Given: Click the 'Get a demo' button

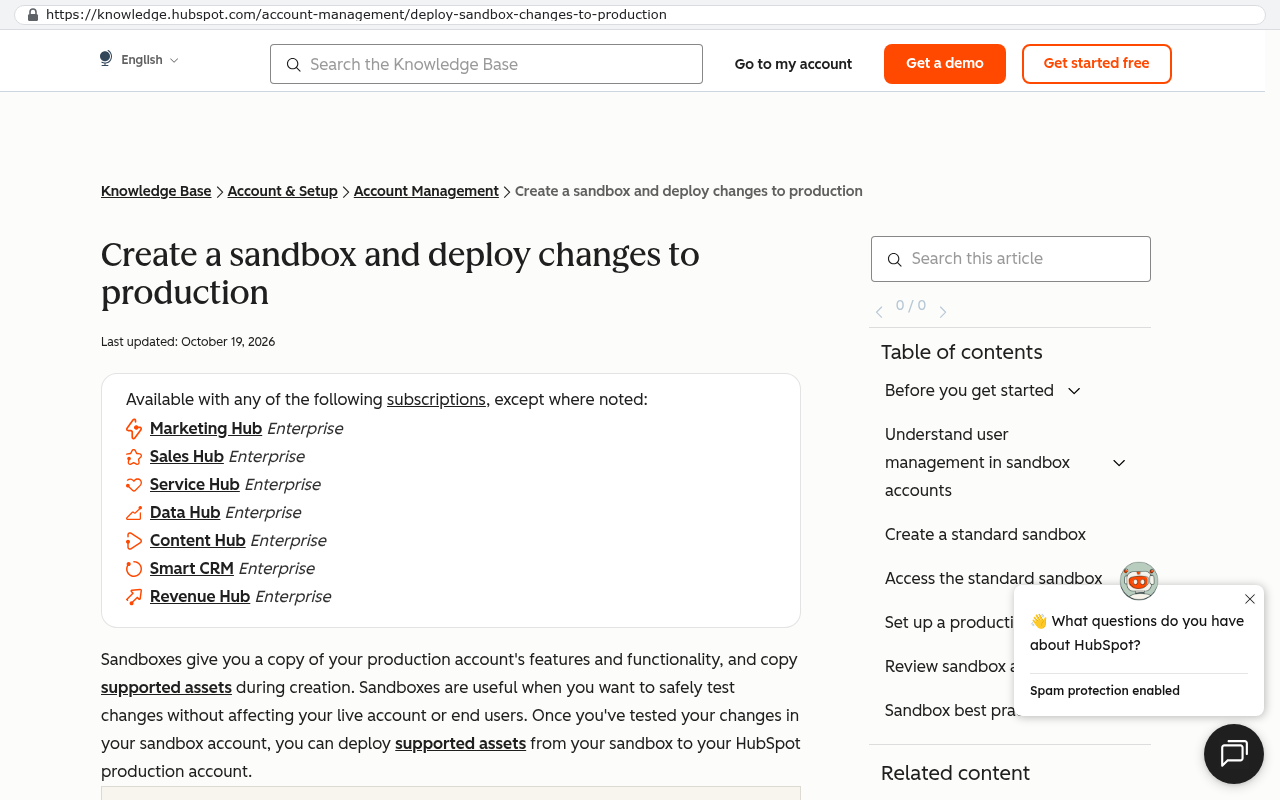Looking at the screenshot, I should pyautogui.click(x=945, y=64).
